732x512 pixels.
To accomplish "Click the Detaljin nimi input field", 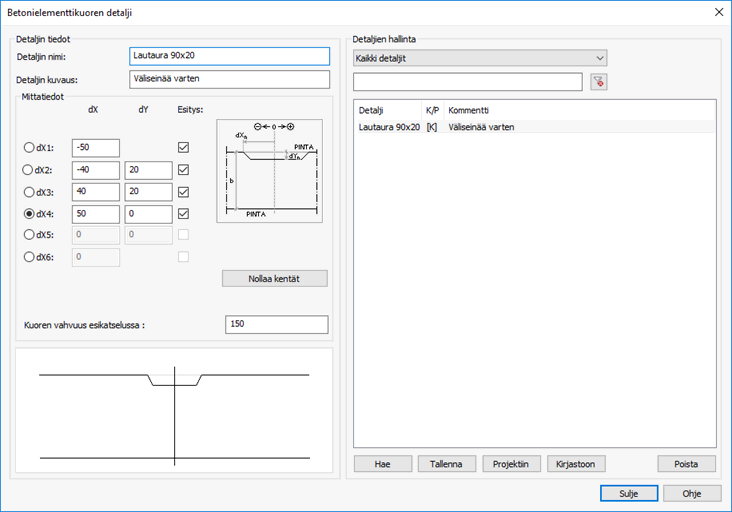I will 229,56.
